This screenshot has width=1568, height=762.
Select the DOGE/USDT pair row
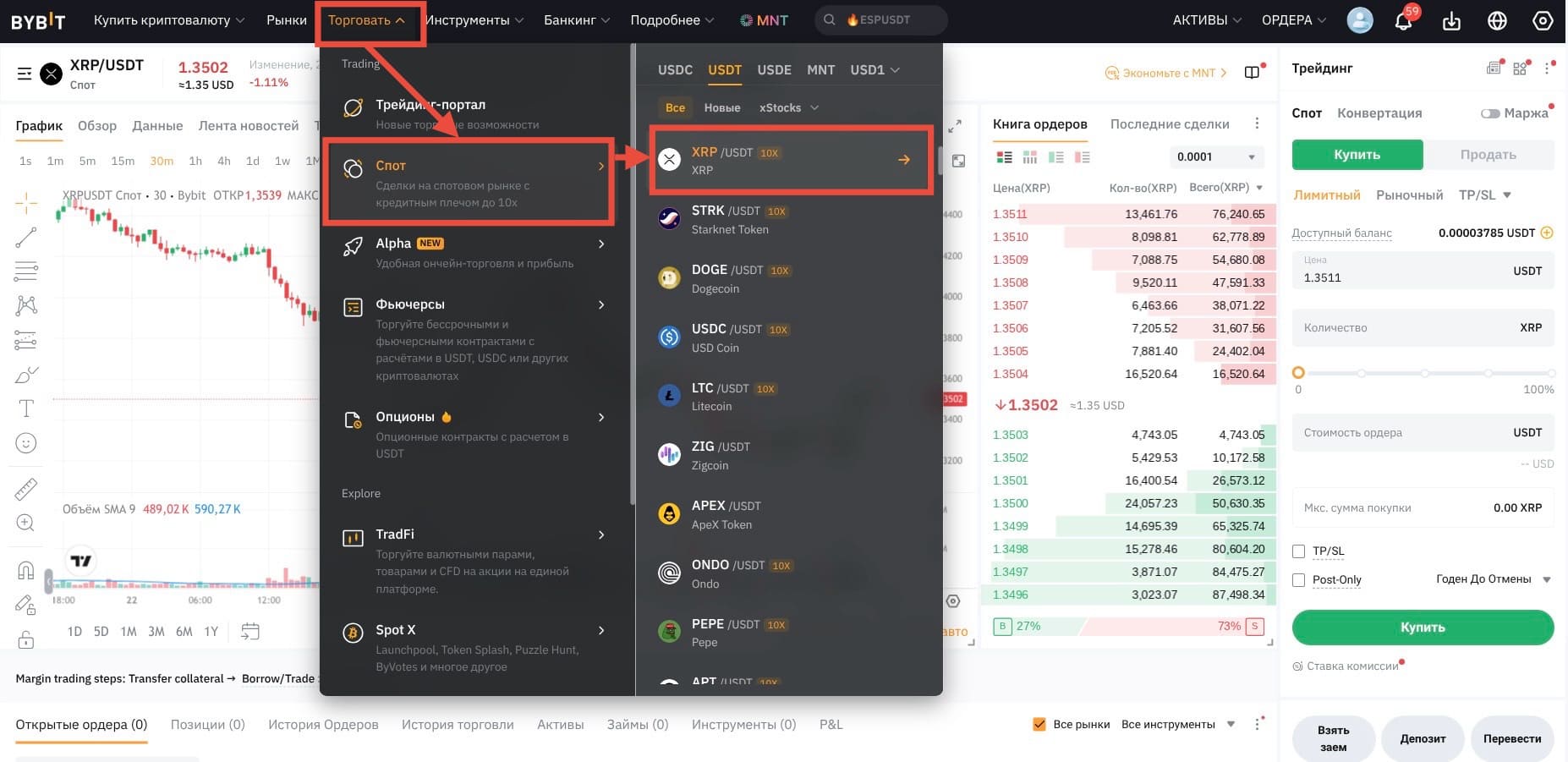coord(791,278)
